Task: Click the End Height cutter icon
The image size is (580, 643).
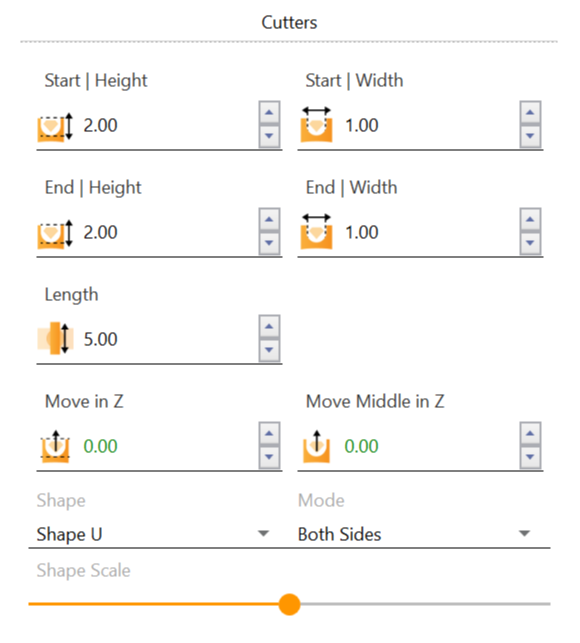Action: tap(55, 234)
